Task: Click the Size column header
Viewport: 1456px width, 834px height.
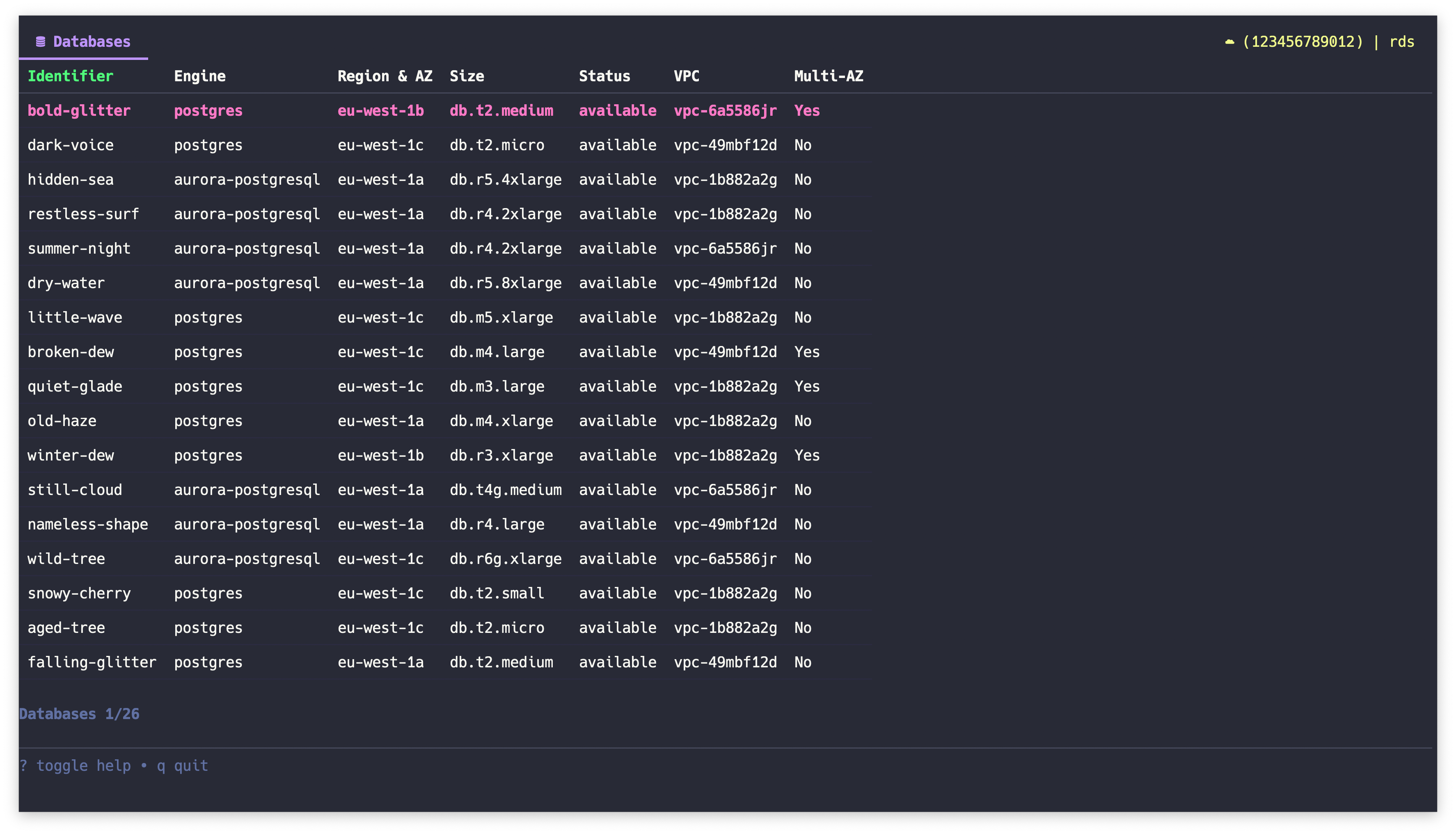Action: tap(467, 76)
